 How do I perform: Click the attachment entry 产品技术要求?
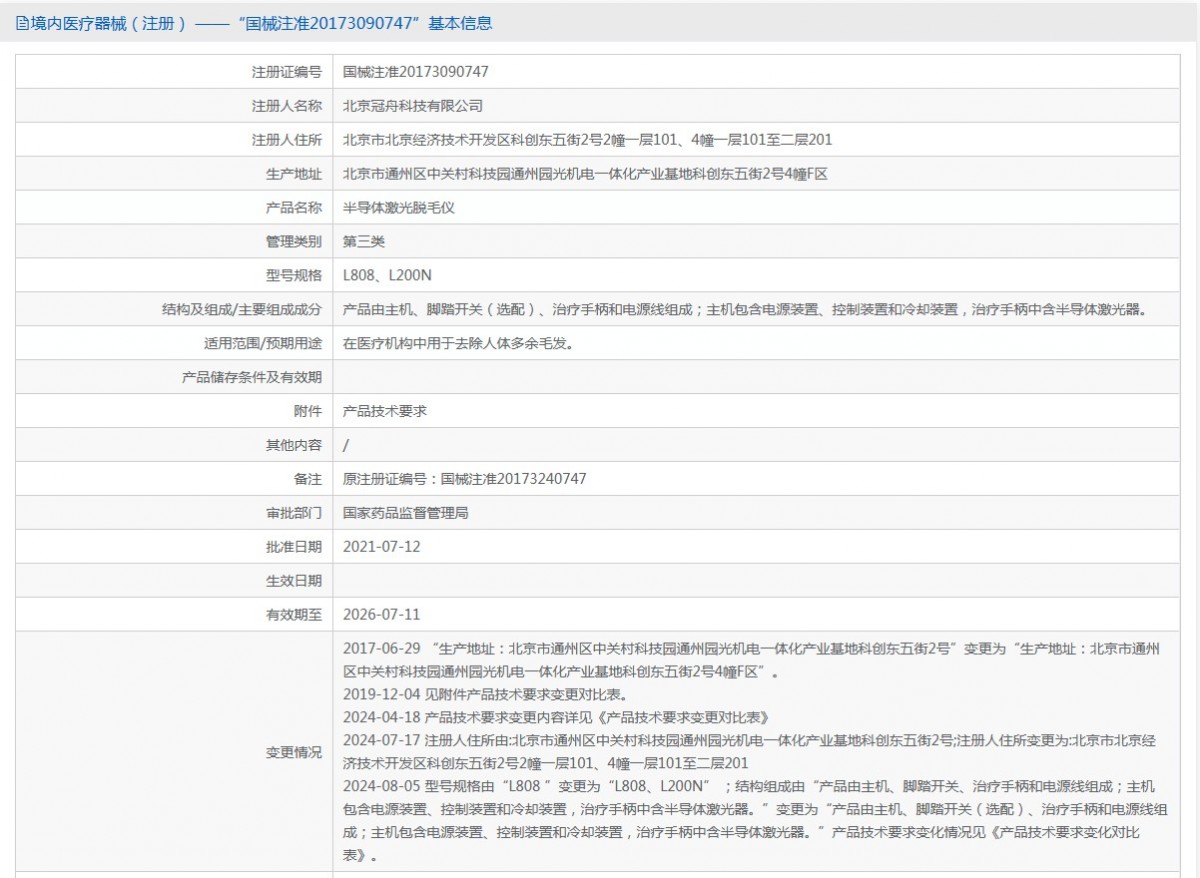385,411
